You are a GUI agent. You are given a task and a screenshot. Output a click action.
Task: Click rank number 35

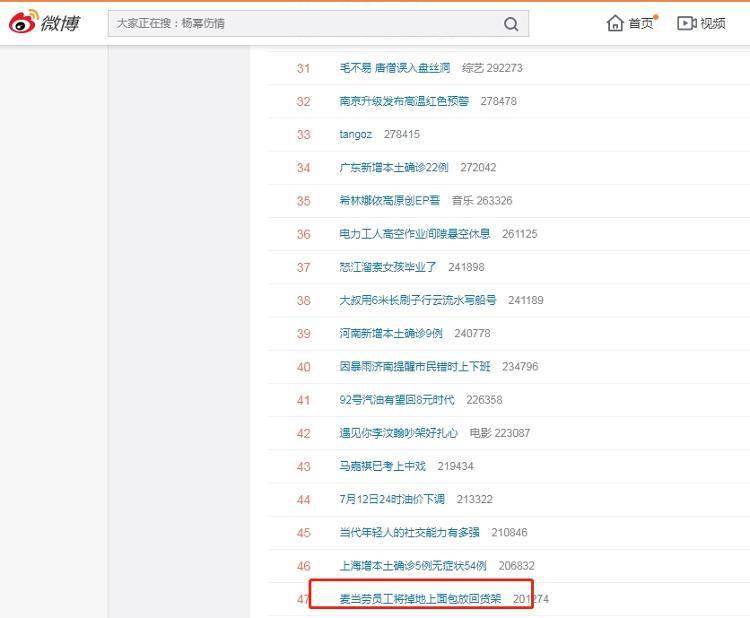click(303, 201)
